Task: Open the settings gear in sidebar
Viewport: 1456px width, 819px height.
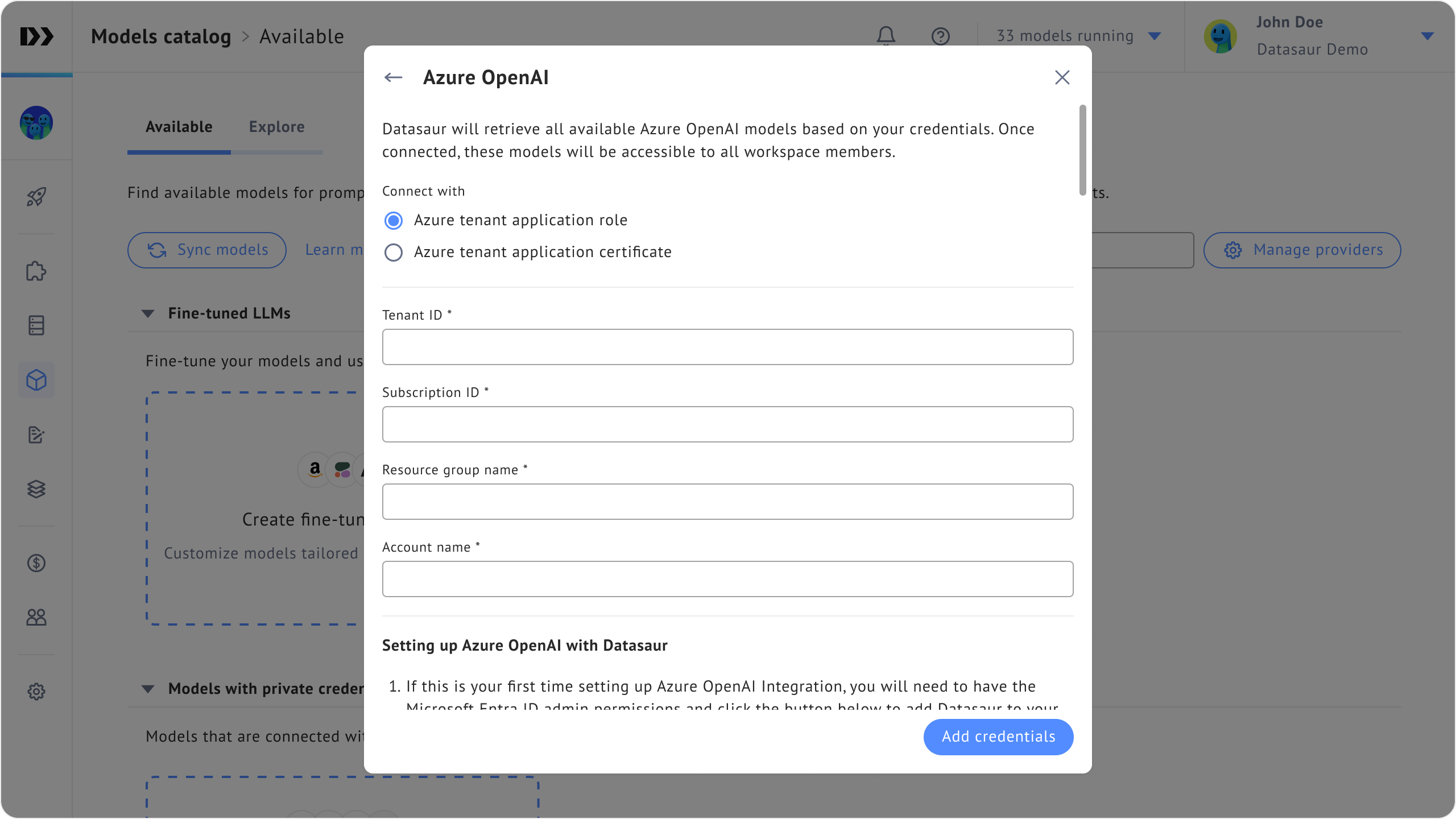Action: coord(36,692)
